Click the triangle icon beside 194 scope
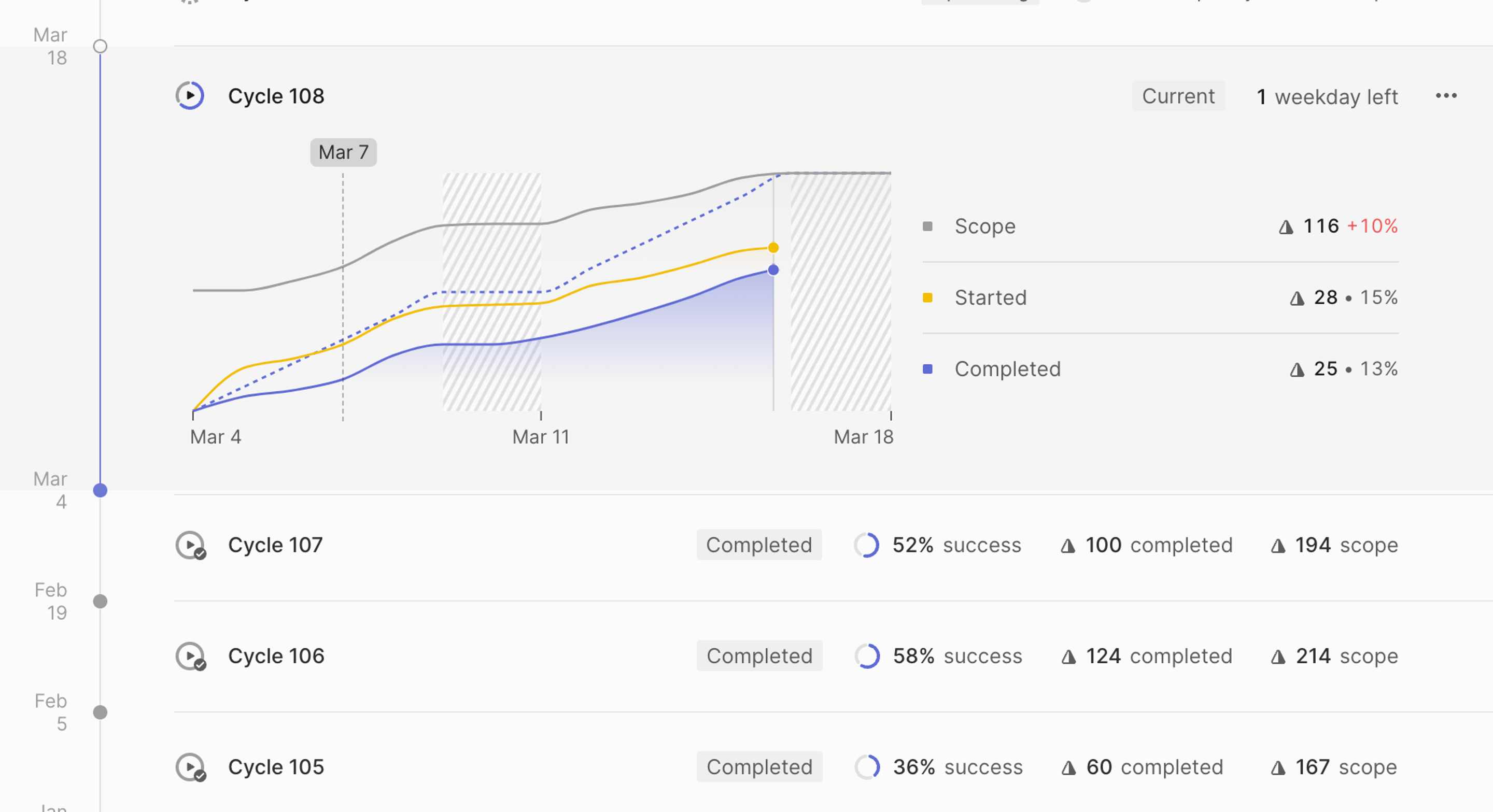 coord(1278,546)
